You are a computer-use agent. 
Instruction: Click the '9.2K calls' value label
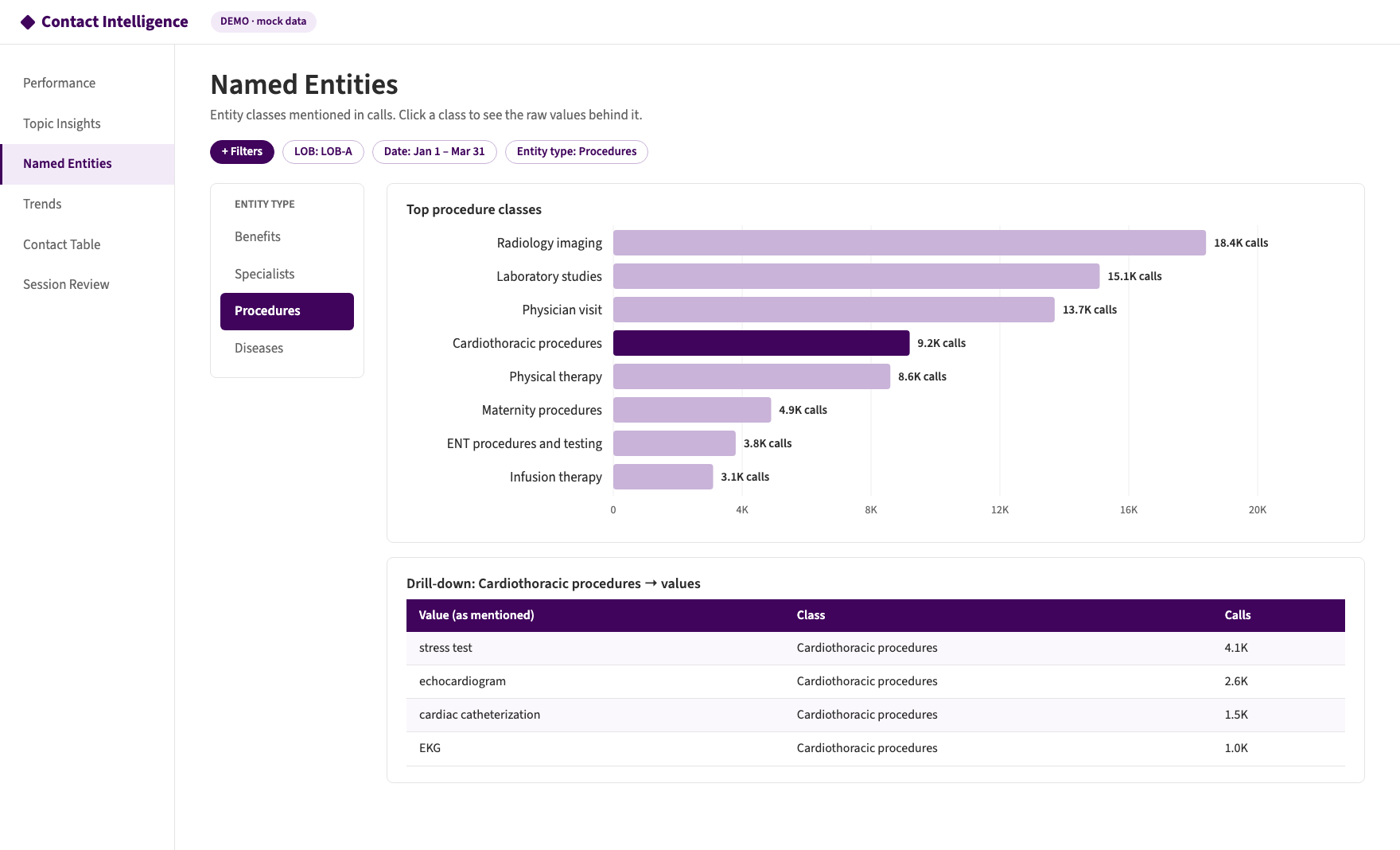coord(941,344)
